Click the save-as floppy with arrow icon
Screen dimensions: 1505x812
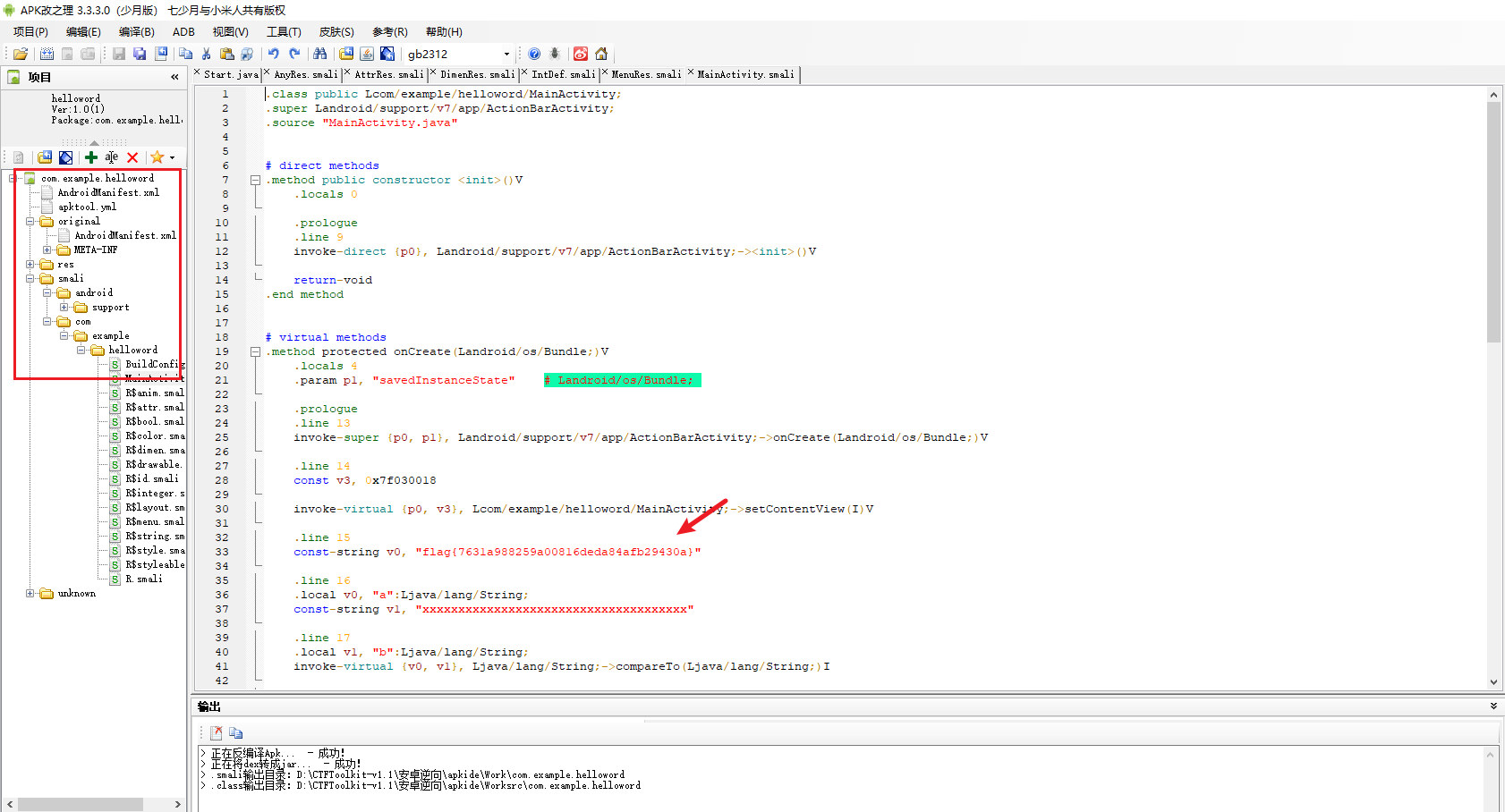point(161,54)
